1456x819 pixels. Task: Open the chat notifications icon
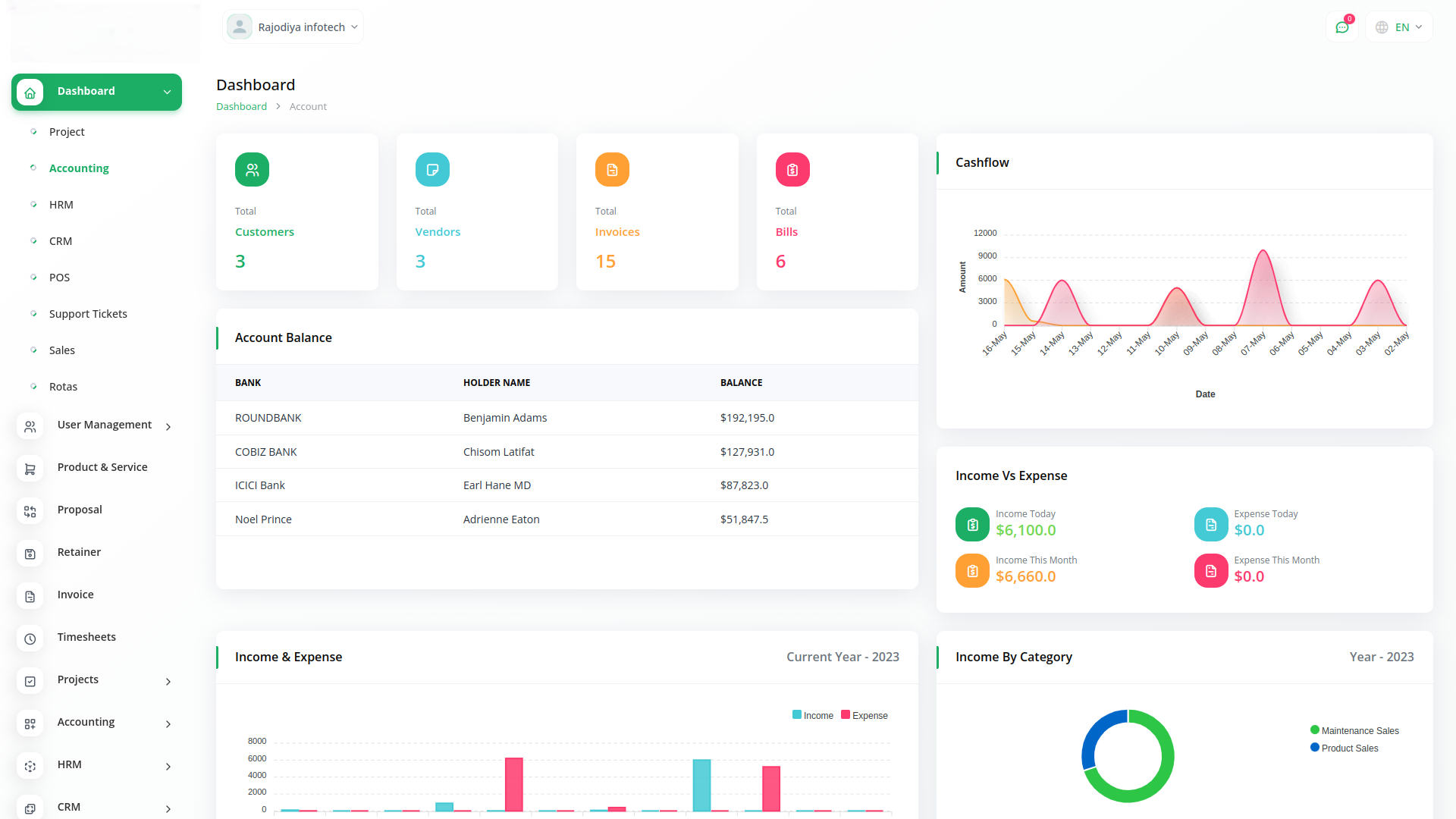1342,27
